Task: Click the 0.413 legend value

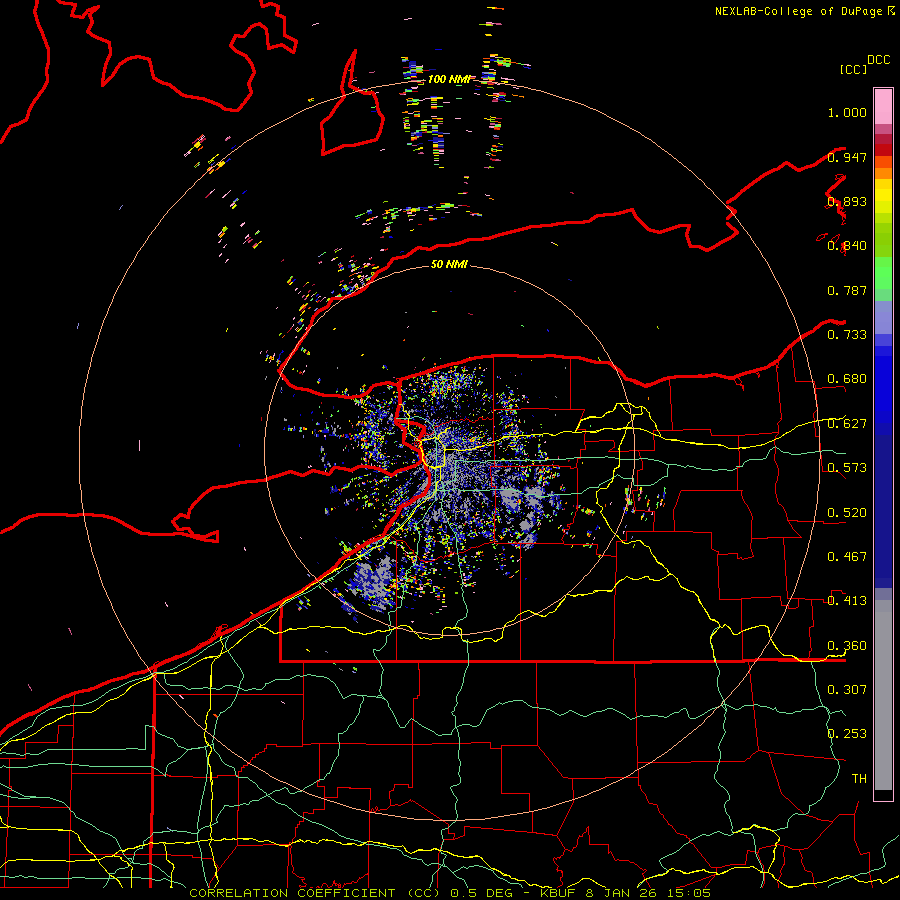Action: click(847, 601)
